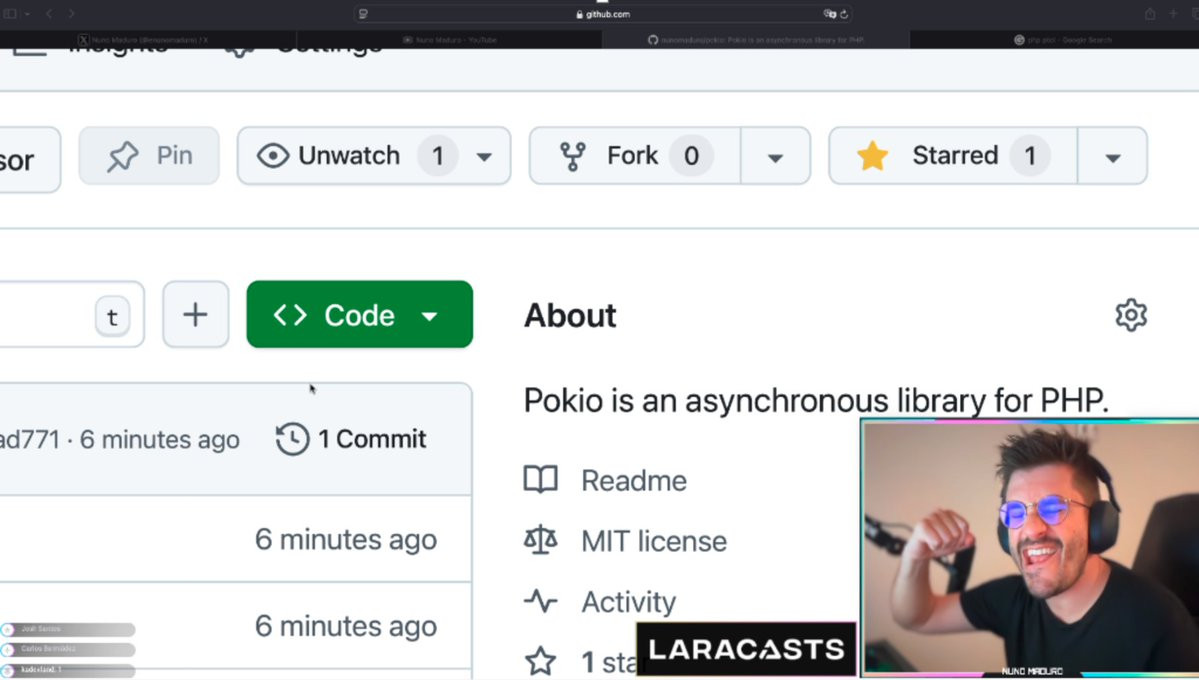Screen dimensions: 1199x680
Task: Toggle the Starred button
Action: [x=953, y=155]
